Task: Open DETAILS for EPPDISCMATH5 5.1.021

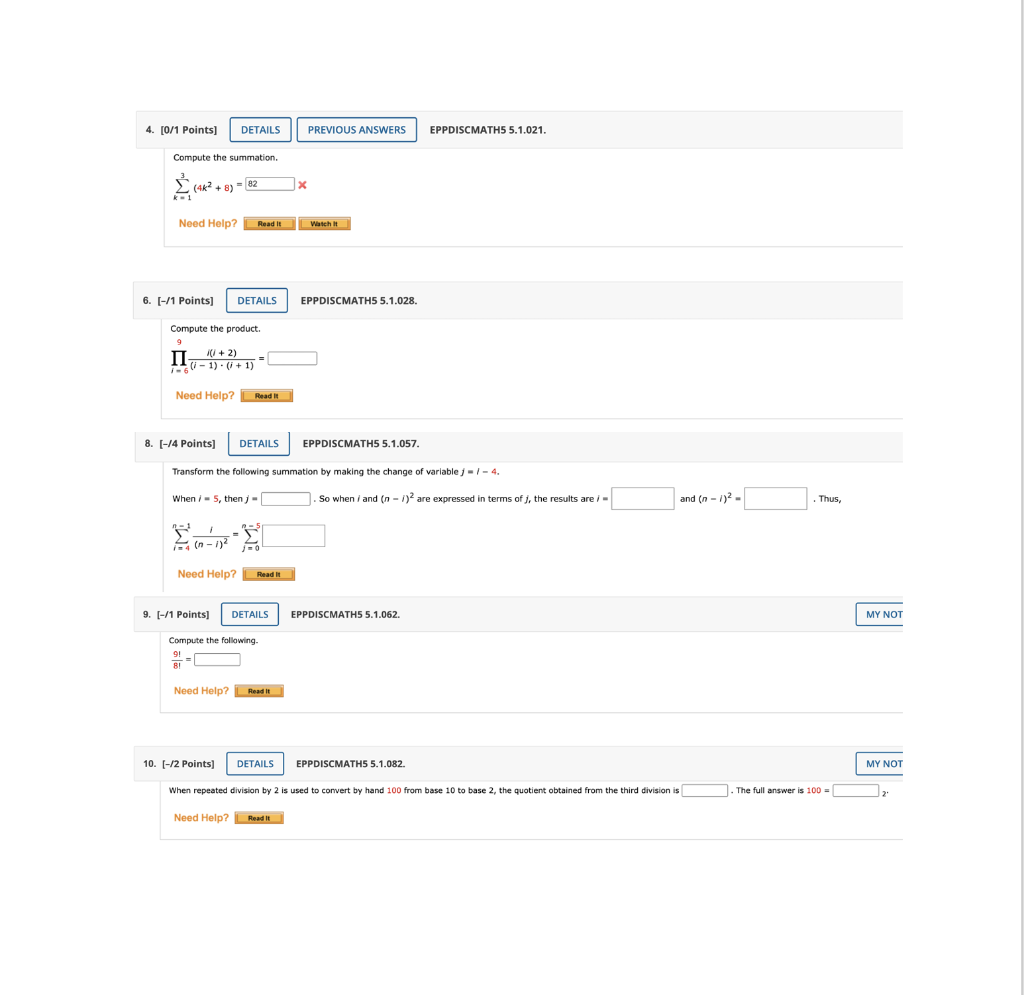Action: pyautogui.click(x=260, y=129)
